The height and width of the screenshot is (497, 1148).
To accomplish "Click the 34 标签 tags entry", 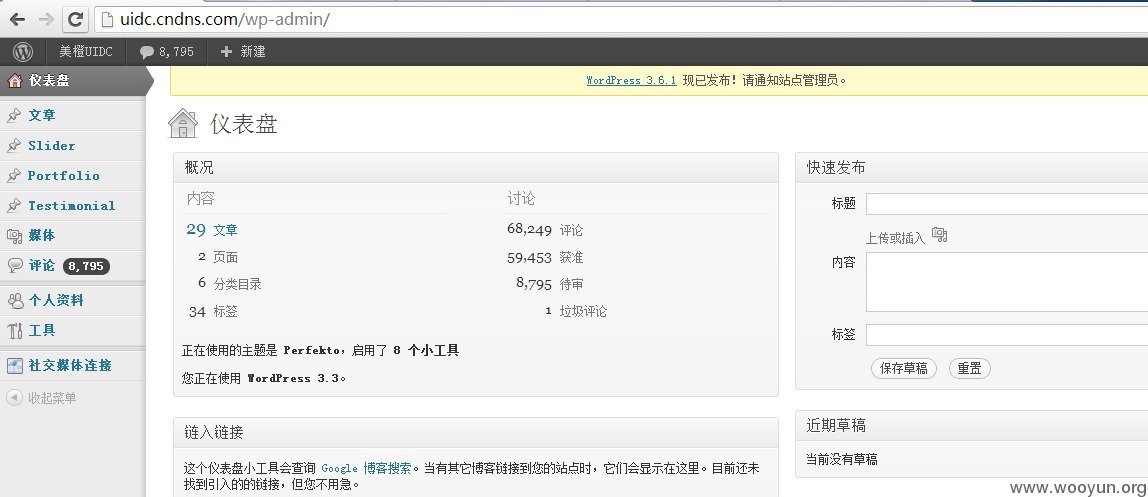I will coord(213,312).
